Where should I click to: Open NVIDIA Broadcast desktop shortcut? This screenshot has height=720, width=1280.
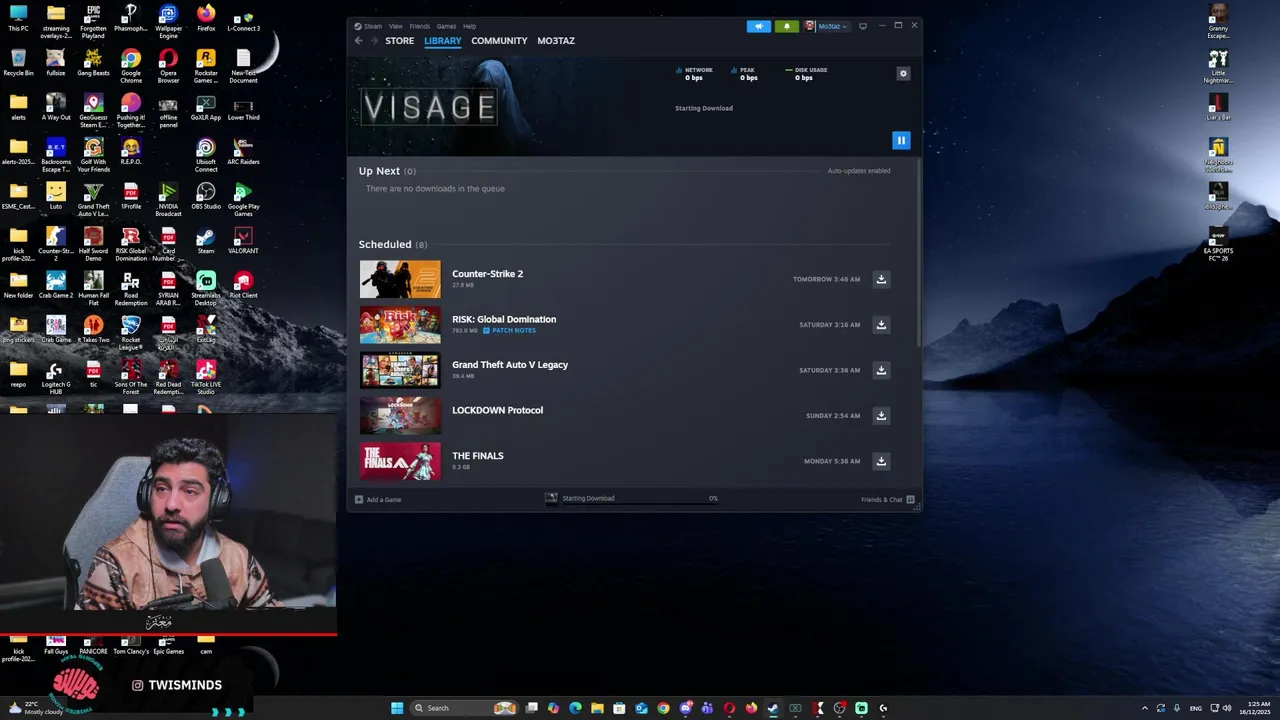(168, 200)
